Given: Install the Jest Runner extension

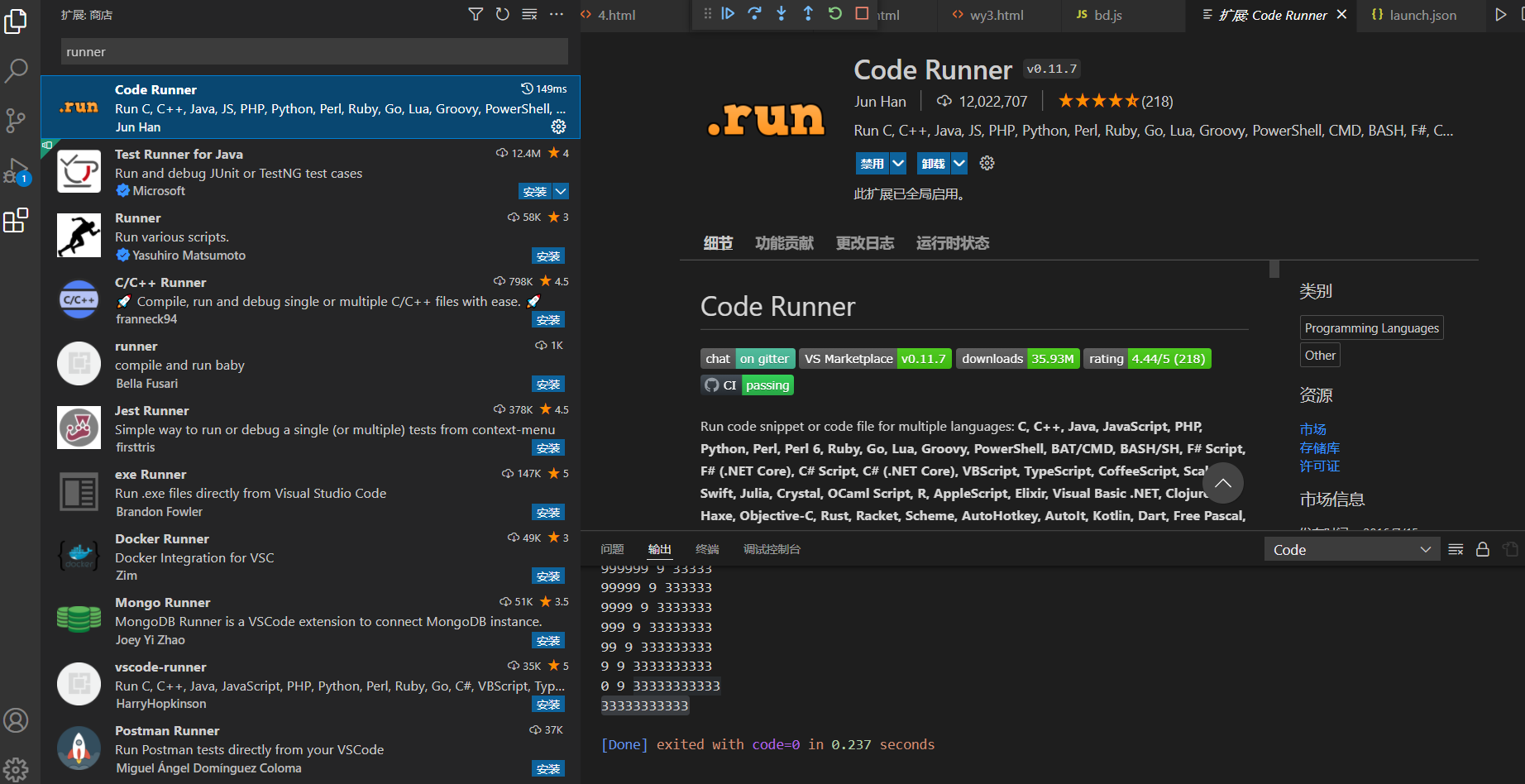Looking at the screenshot, I should (x=548, y=448).
